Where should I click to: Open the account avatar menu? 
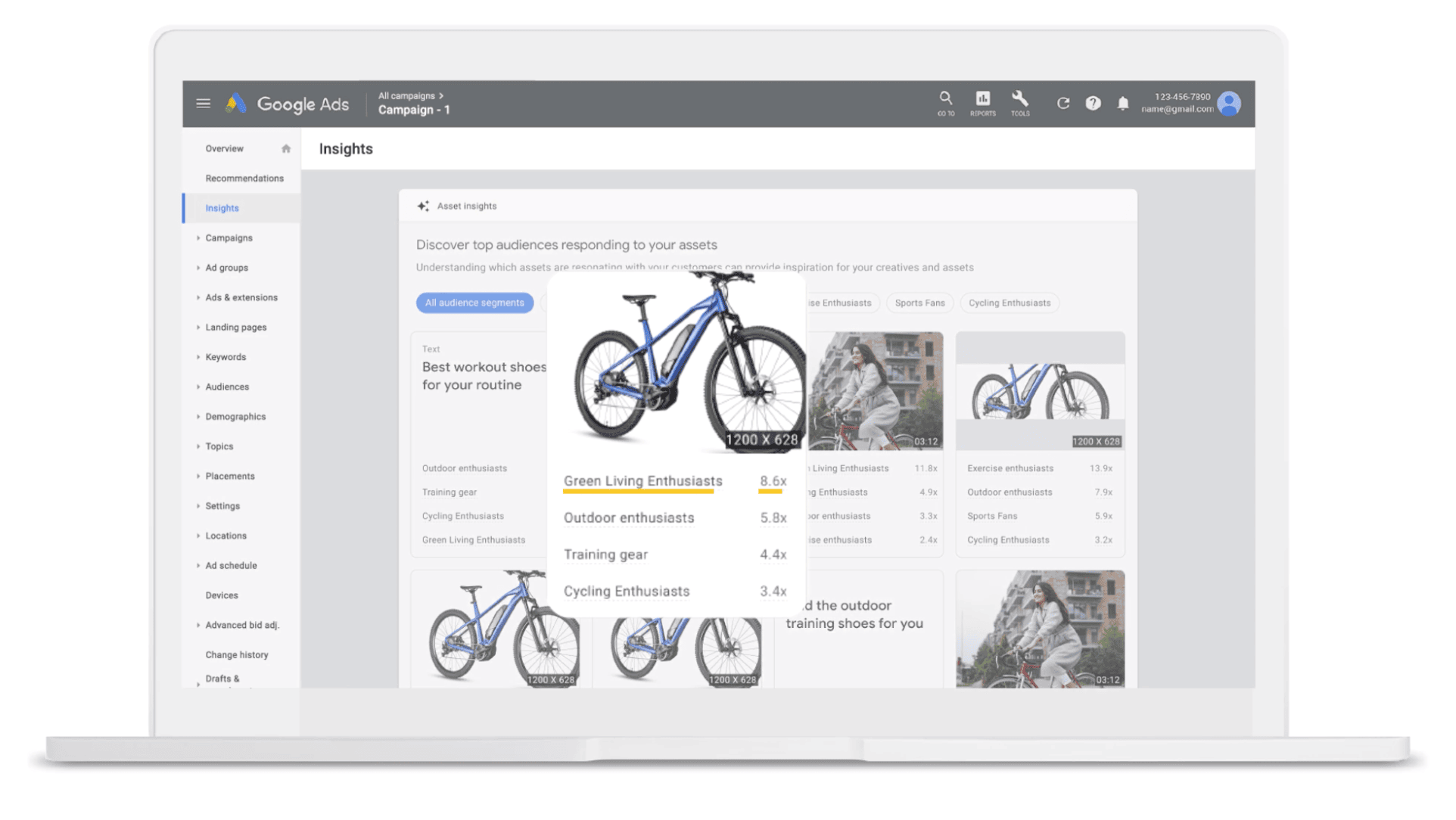[1229, 104]
